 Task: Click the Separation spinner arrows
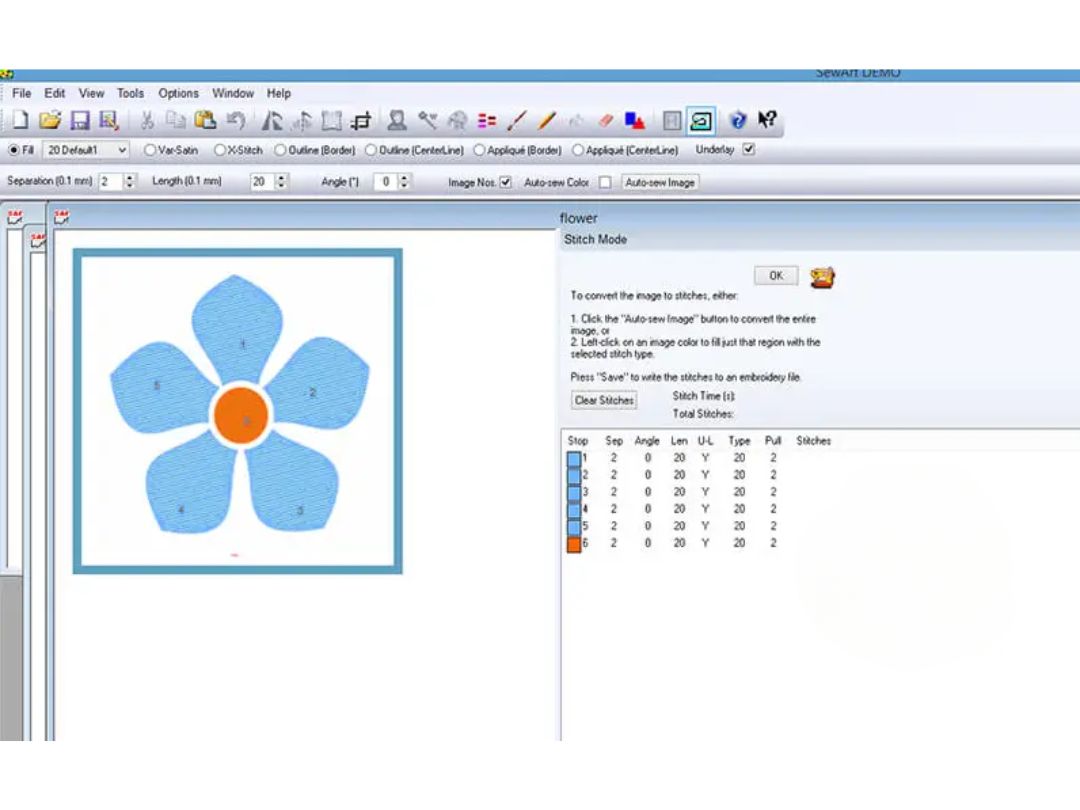pyautogui.click(x=129, y=181)
